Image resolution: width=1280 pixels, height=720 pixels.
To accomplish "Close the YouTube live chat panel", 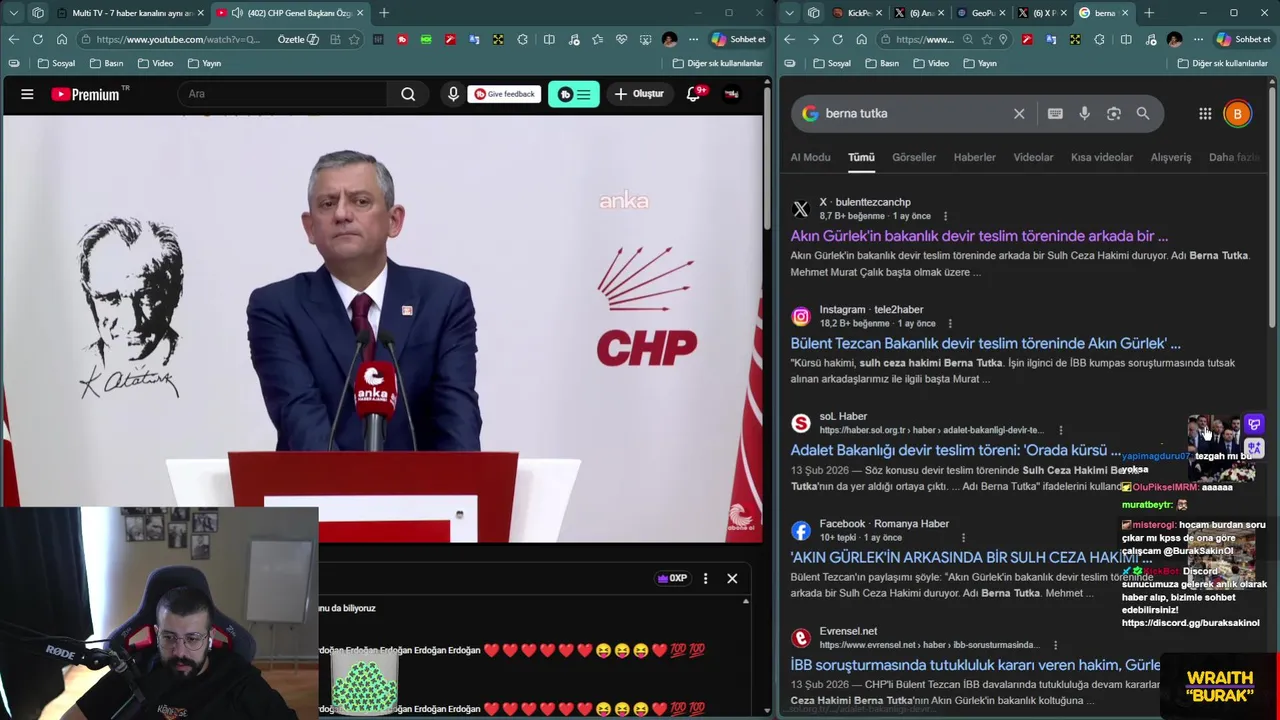I will (x=732, y=578).
